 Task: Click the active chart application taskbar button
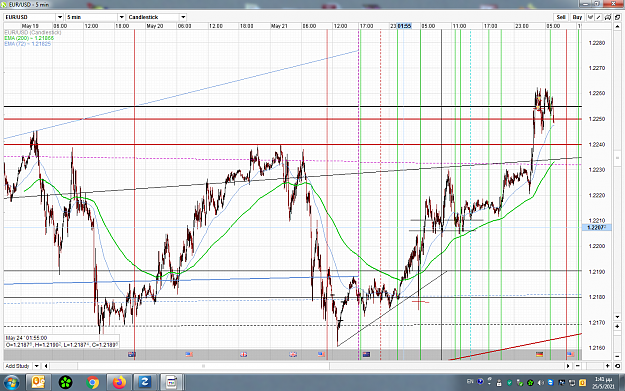[171, 383]
